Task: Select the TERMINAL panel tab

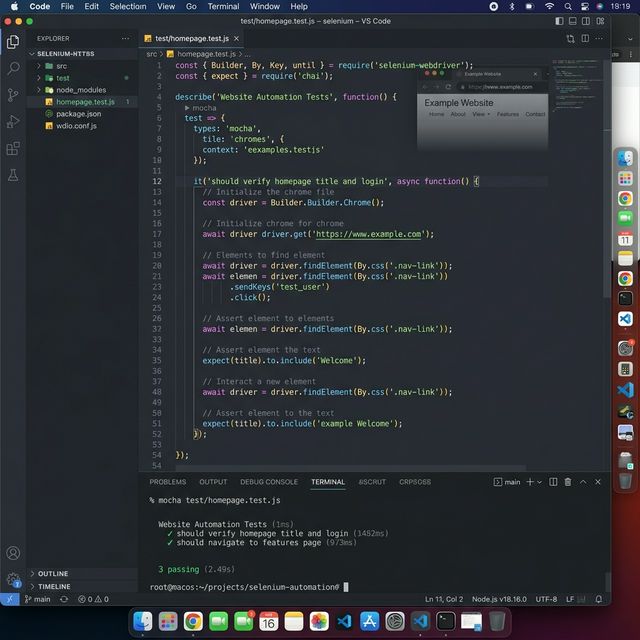Action: click(x=328, y=482)
